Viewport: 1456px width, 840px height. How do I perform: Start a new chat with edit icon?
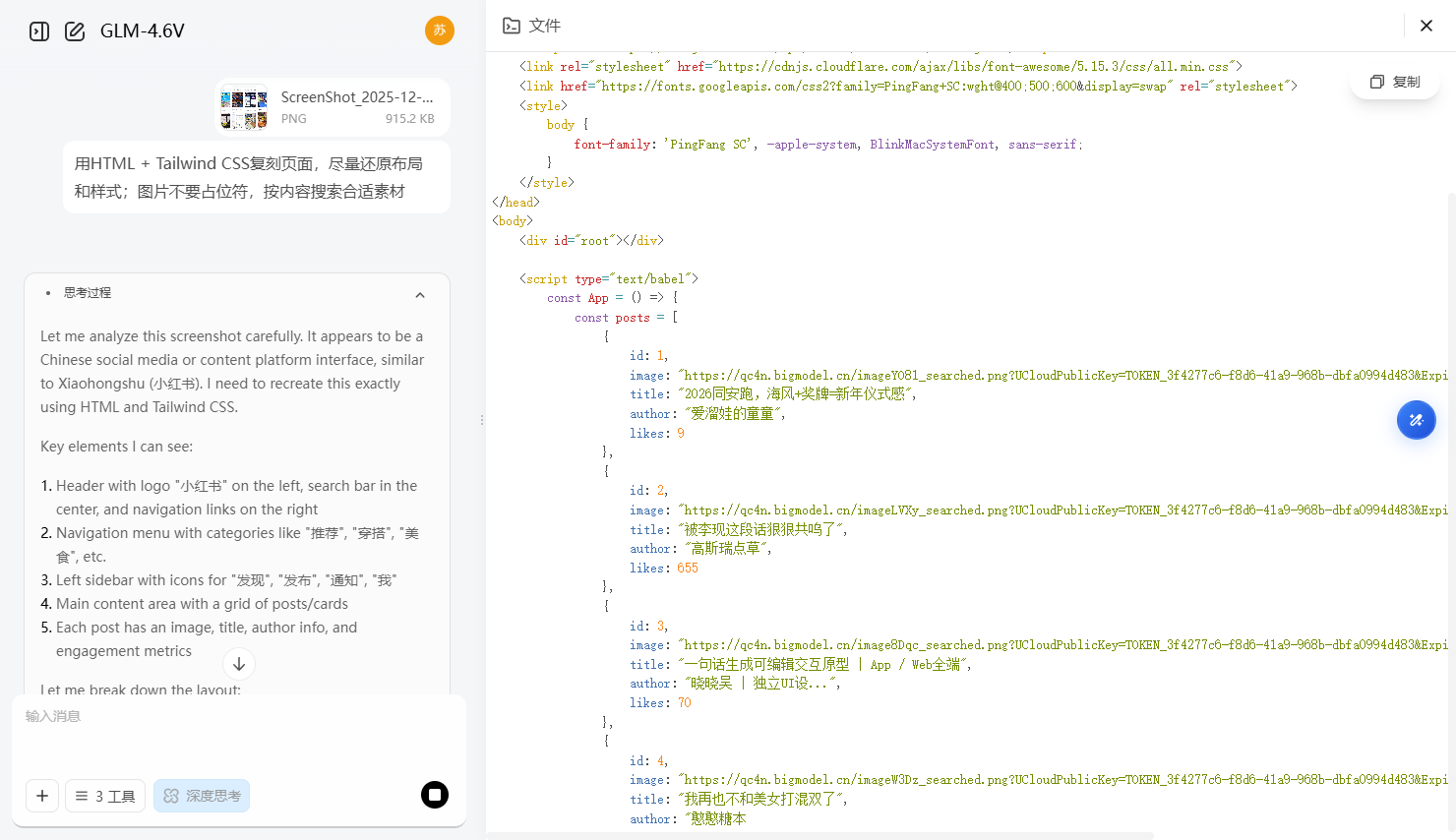(75, 31)
